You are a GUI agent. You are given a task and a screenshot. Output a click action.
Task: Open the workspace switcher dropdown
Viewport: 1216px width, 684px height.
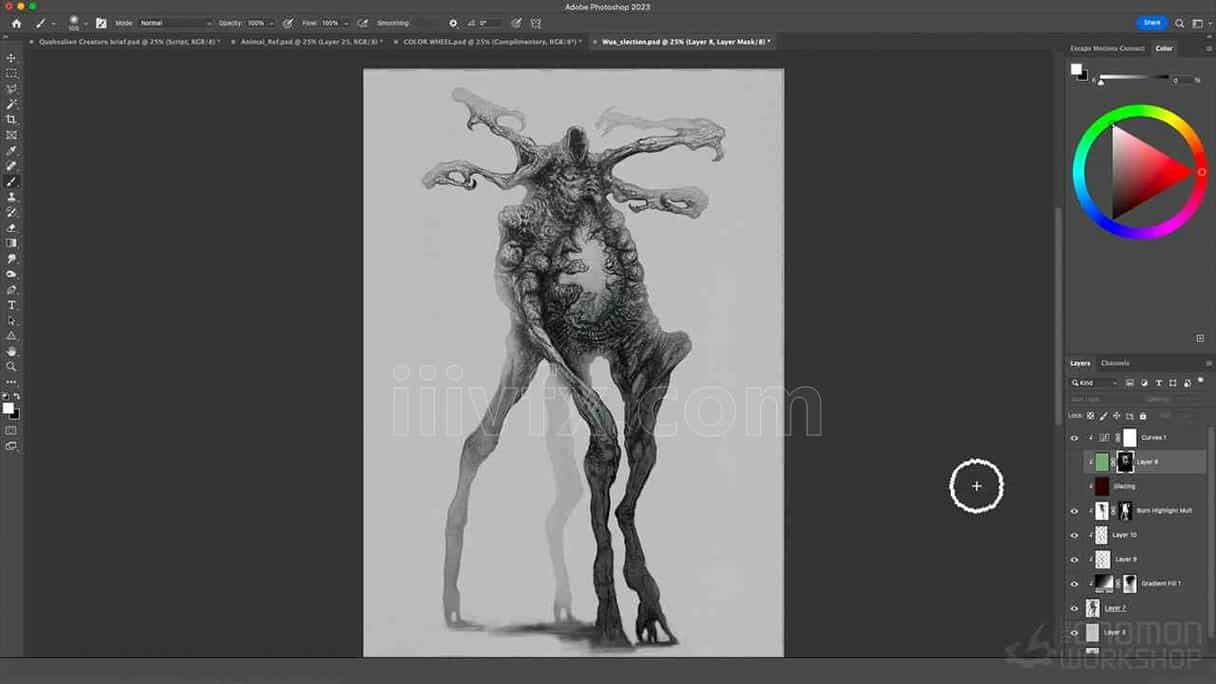point(1198,23)
